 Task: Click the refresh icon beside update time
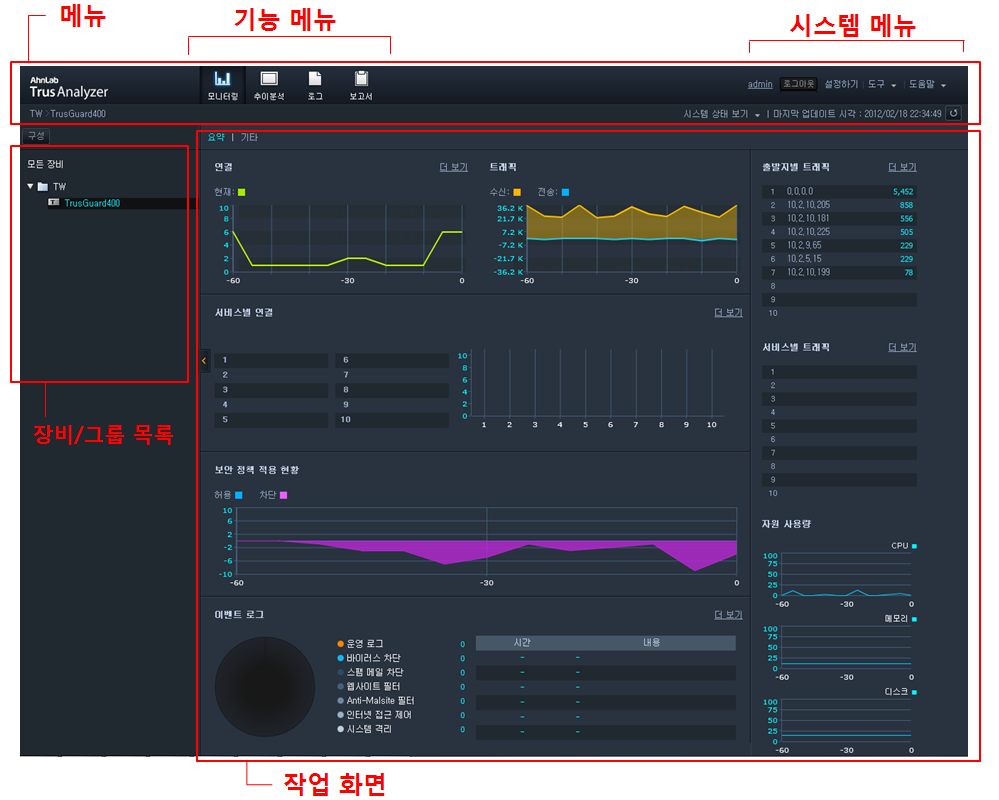coord(953,114)
